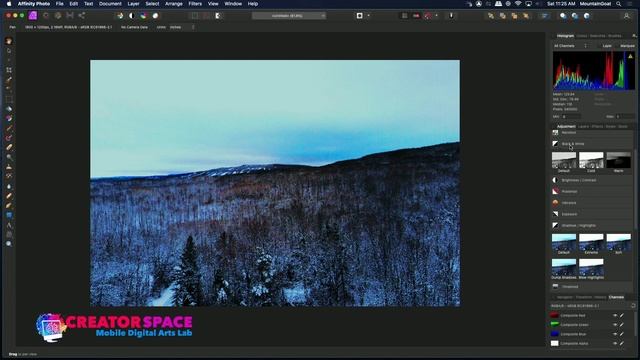The image size is (640, 360).
Task: Edit the Composite Blue channel (pencil icon)
Action: pos(622,334)
